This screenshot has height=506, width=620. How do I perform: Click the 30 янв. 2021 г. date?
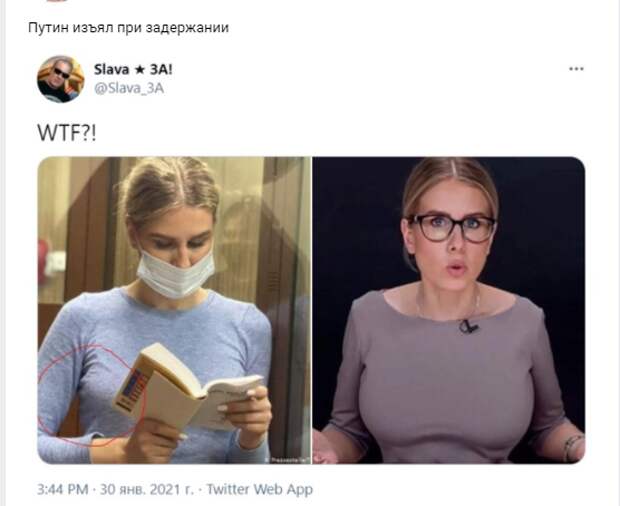(x=146, y=489)
